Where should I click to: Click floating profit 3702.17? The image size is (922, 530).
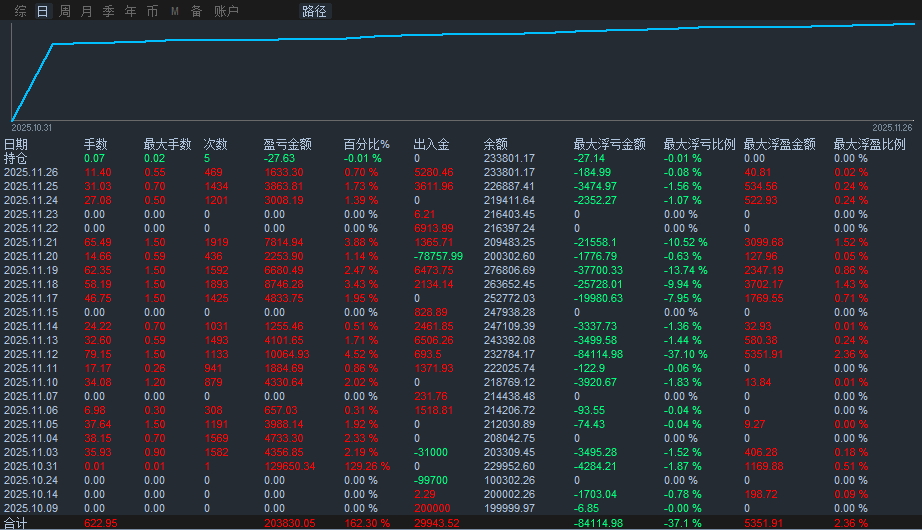click(x=764, y=285)
